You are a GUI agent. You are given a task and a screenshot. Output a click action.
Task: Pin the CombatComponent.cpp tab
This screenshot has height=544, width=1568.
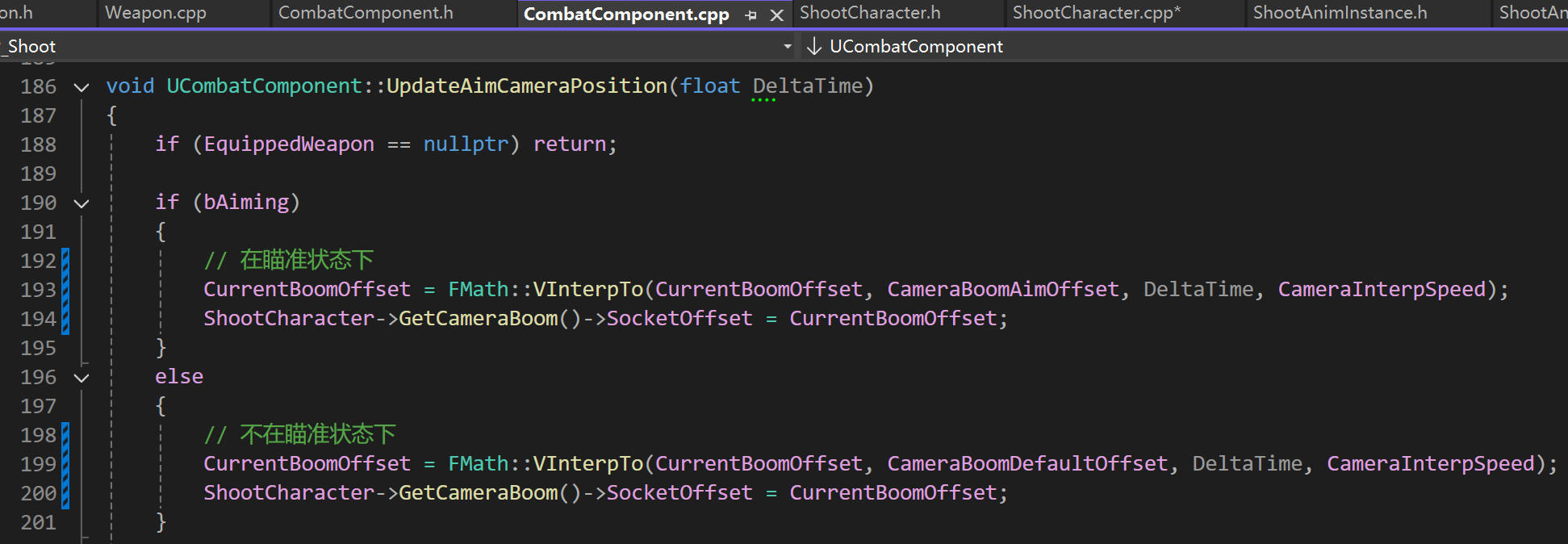751,15
